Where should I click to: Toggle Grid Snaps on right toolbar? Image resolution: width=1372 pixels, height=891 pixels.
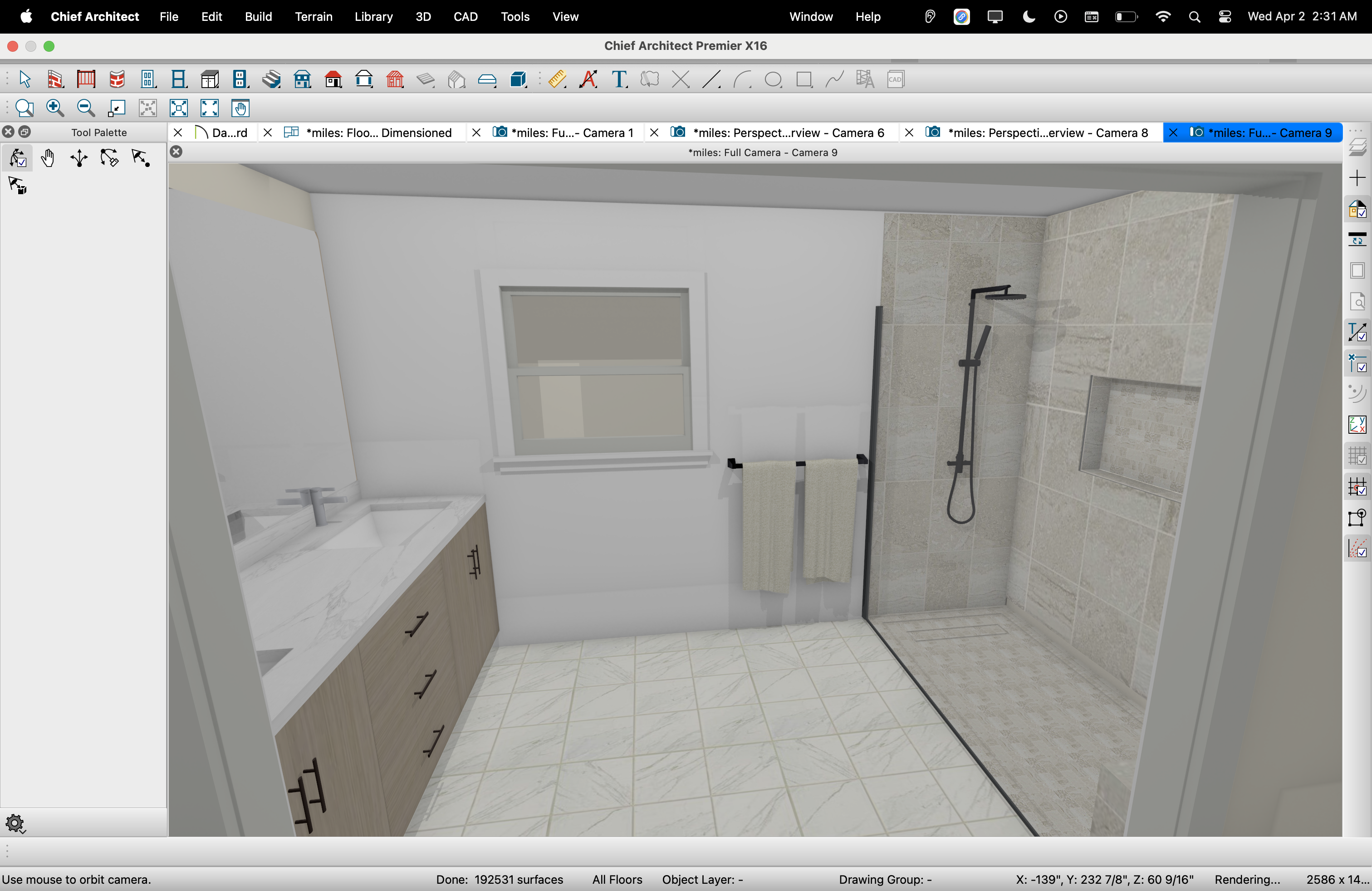(x=1357, y=488)
